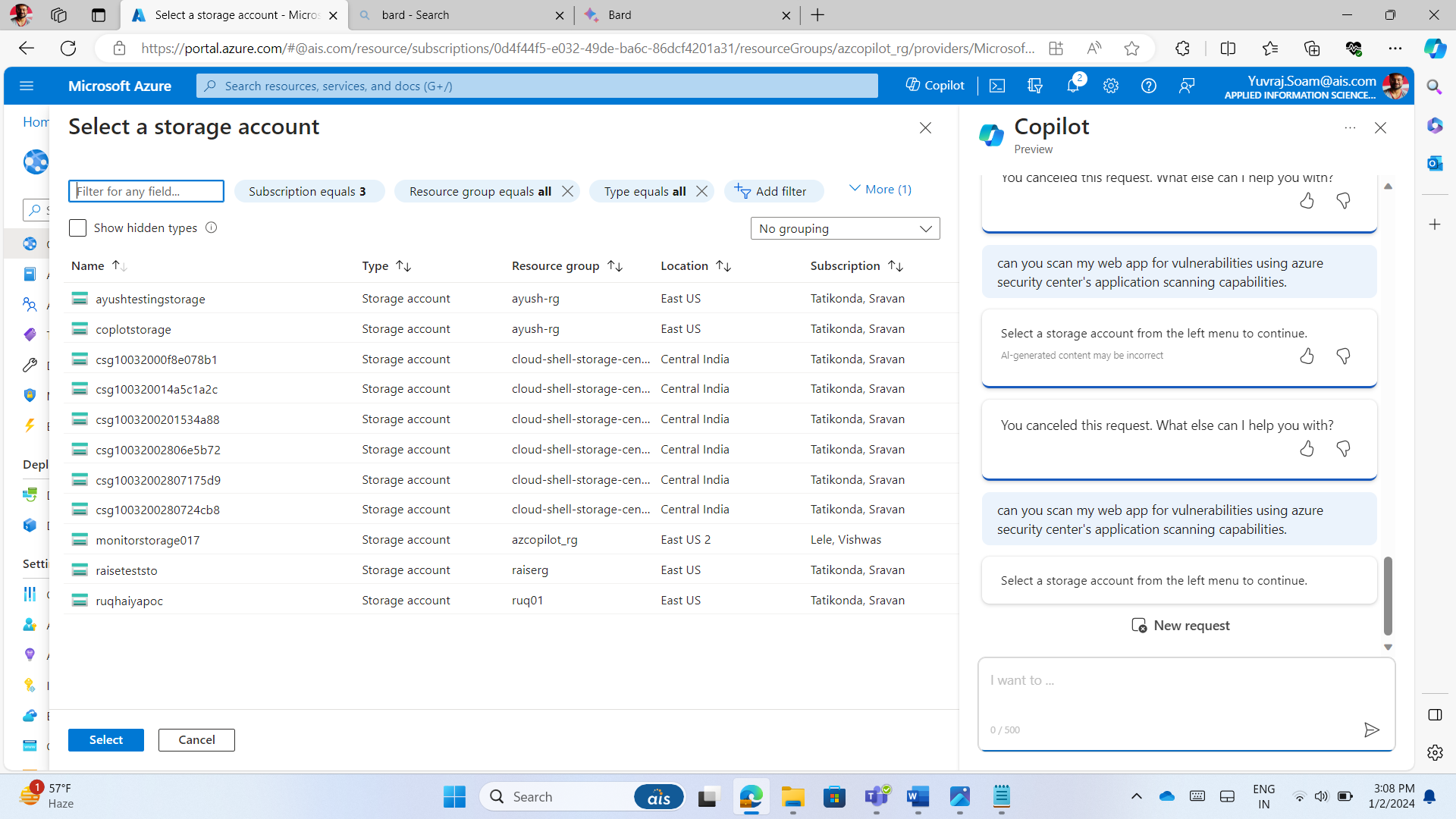Open the Microsoft Azure home link
The image size is (1456, 819).
click(x=120, y=86)
